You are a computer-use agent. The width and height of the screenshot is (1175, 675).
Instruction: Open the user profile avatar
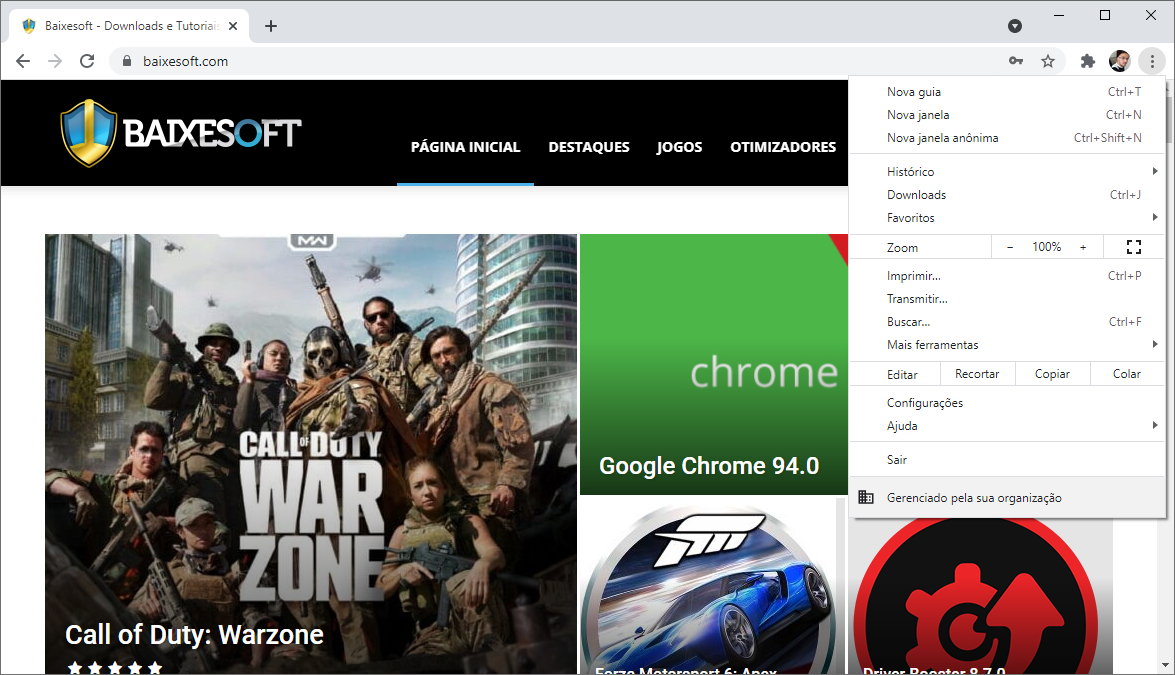(x=1119, y=61)
